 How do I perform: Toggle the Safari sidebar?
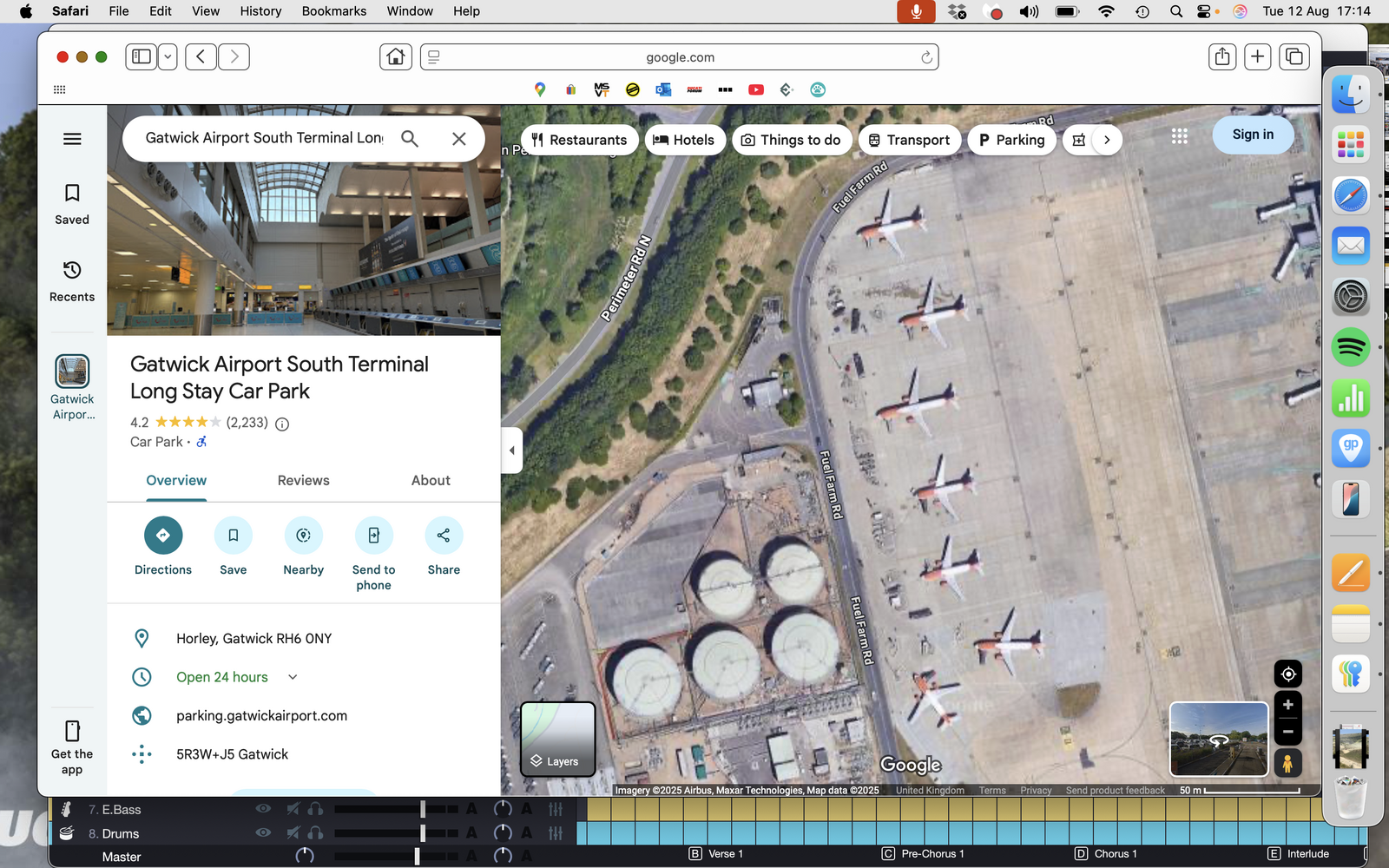pyautogui.click(x=142, y=56)
